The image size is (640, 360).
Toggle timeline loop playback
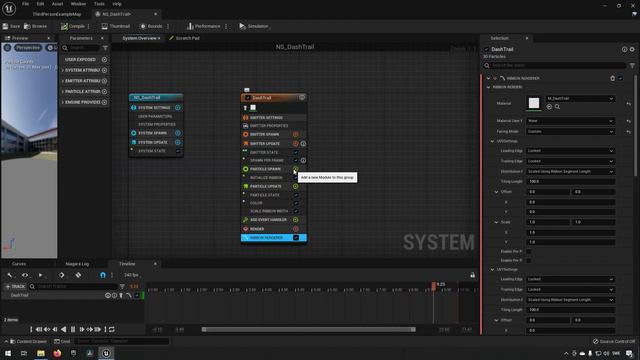point(111,329)
